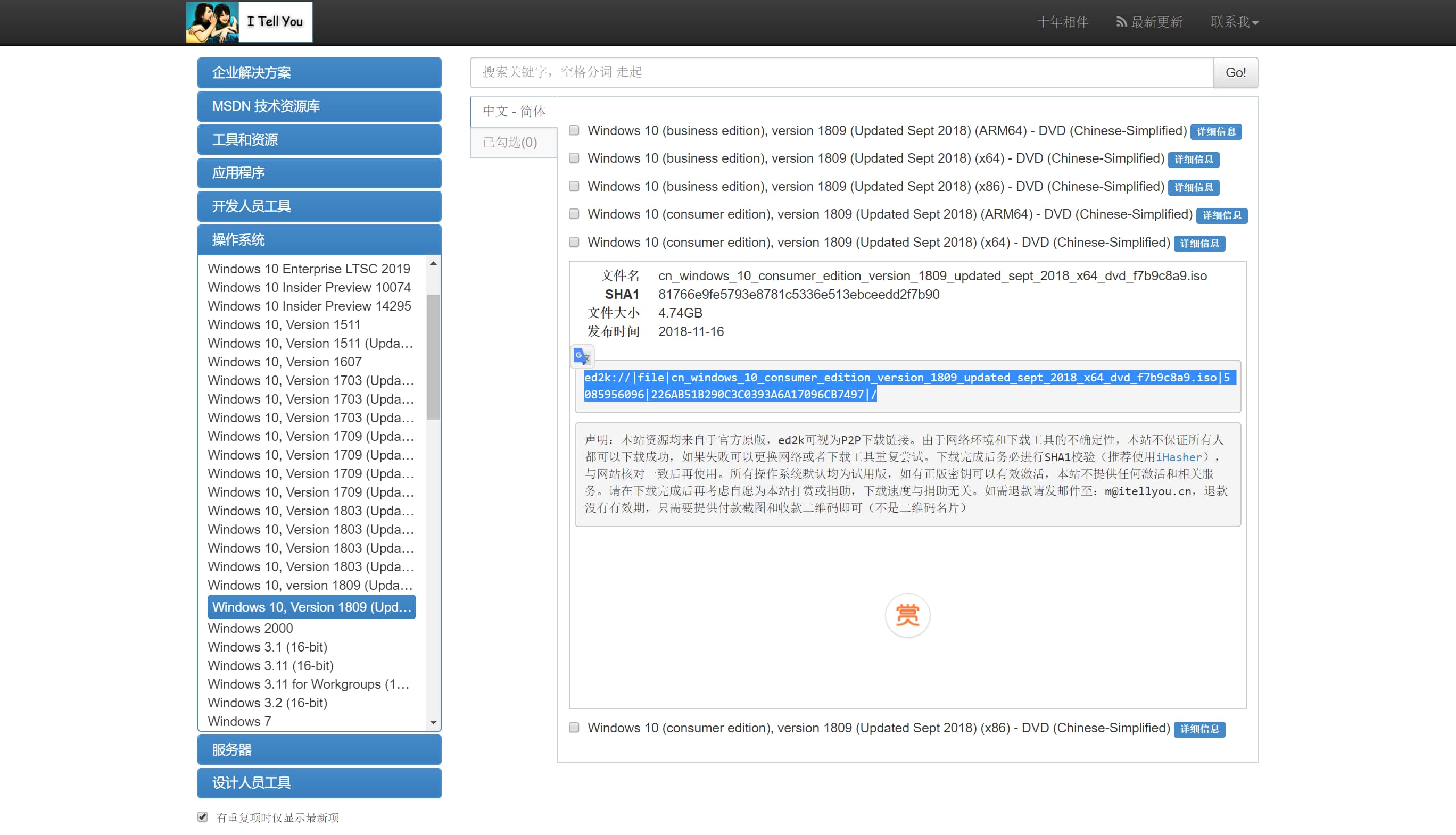1456x835 pixels.
Task: Expand the 服务器 category section
Action: coord(319,749)
